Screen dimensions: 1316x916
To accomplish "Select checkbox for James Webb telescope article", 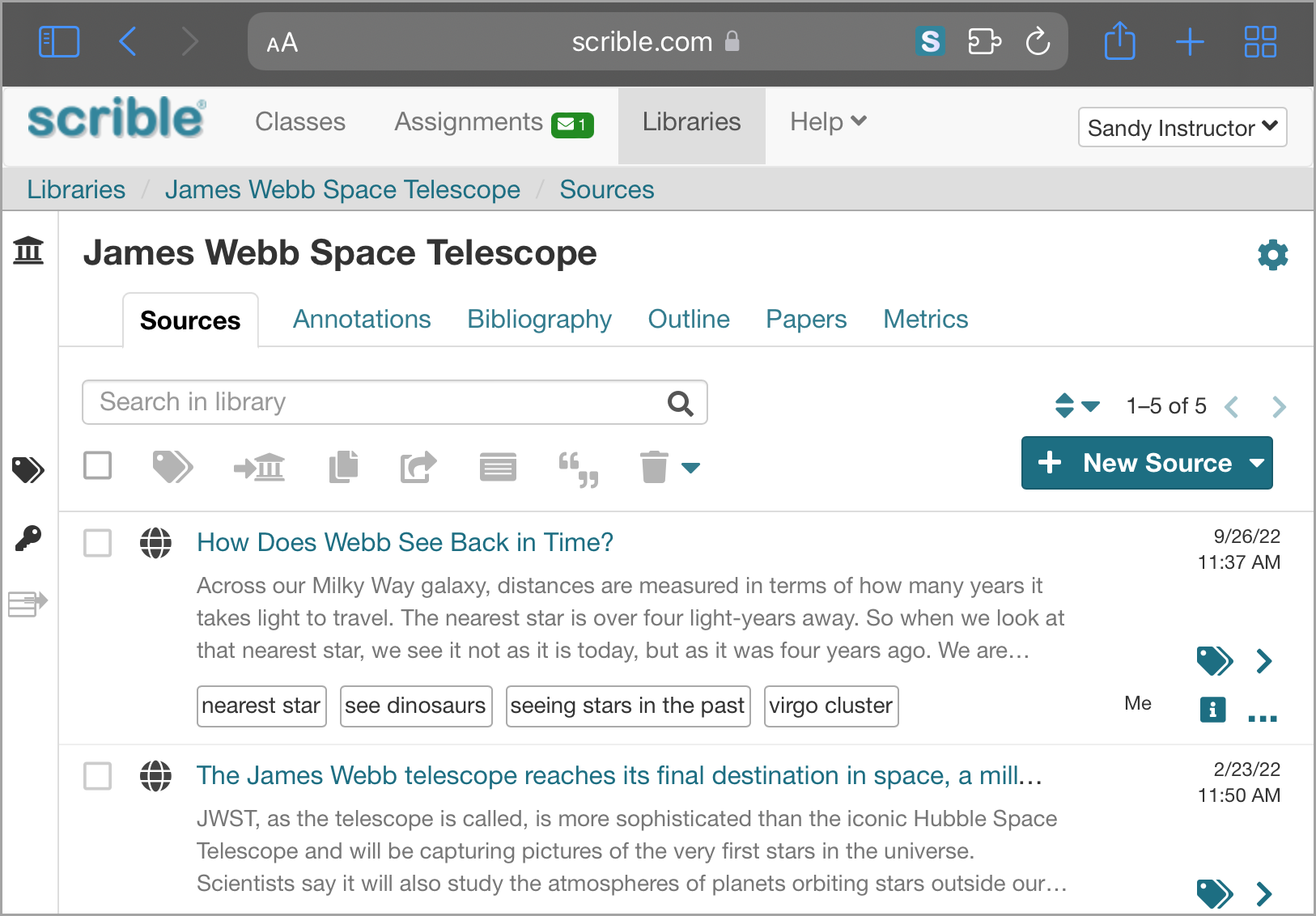I will tap(98, 776).
